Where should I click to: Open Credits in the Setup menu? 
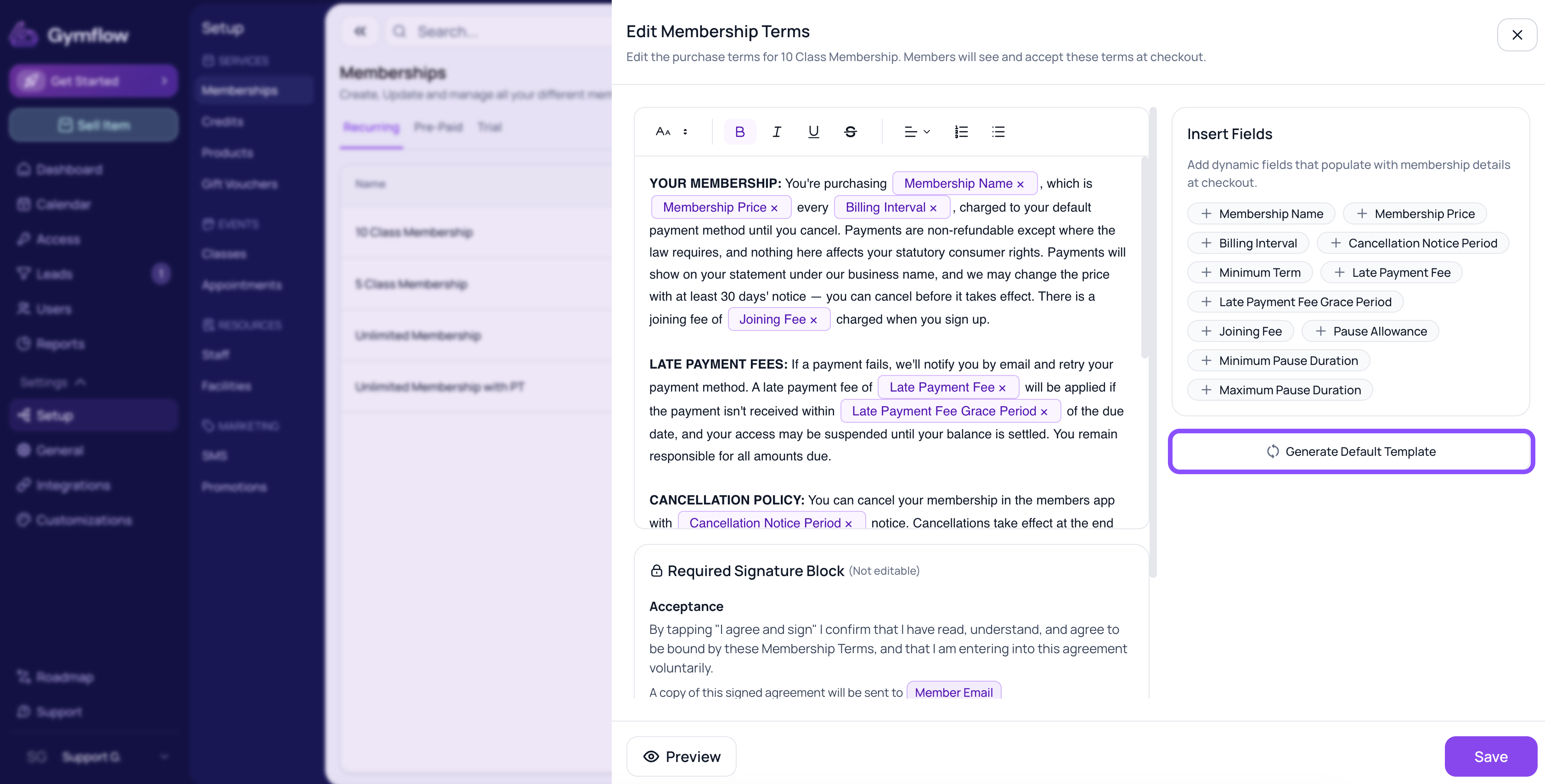[222, 122]
